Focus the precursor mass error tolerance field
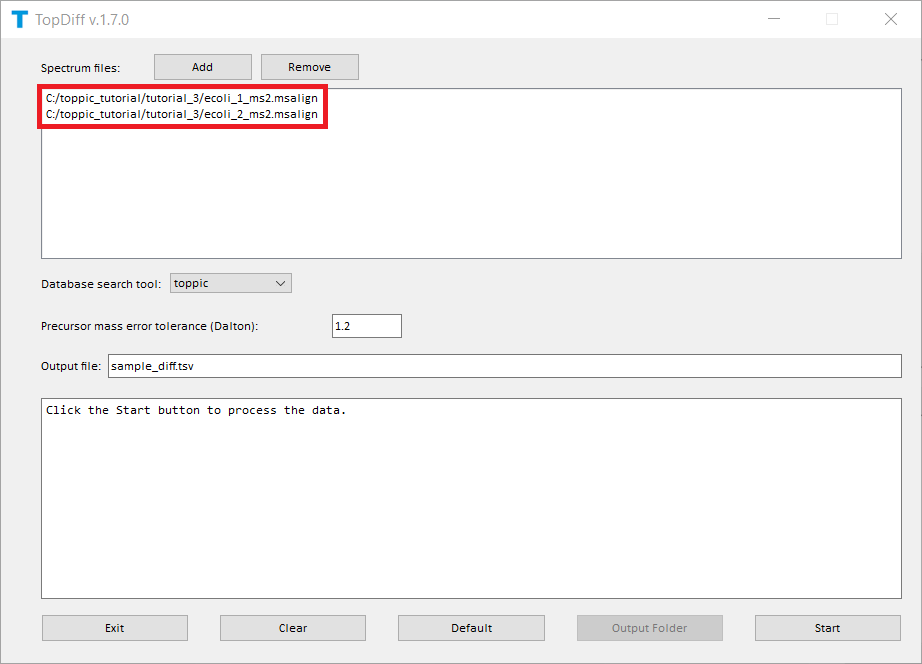 (x=366, y=326)
